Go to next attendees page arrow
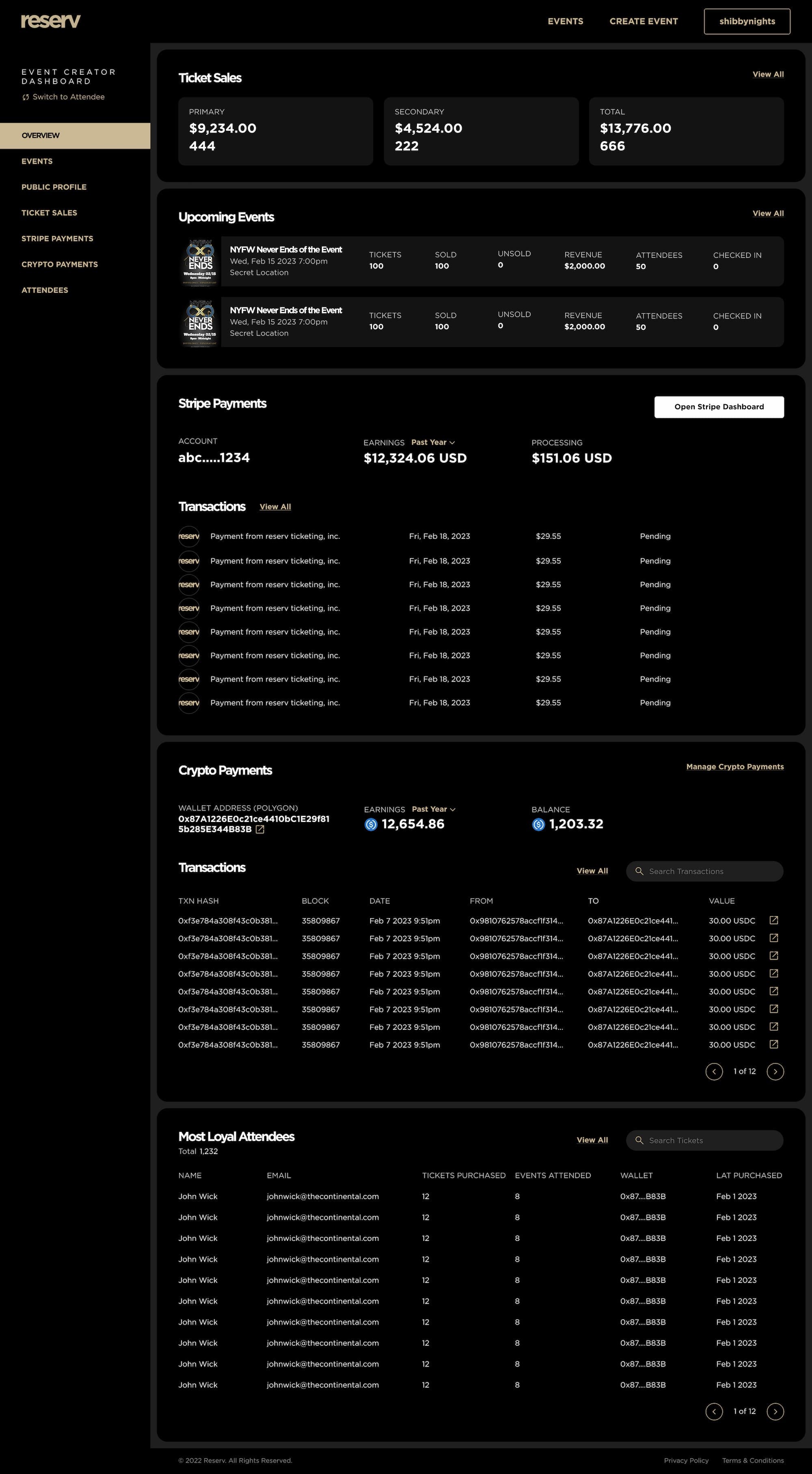 tap(775, 1411)
